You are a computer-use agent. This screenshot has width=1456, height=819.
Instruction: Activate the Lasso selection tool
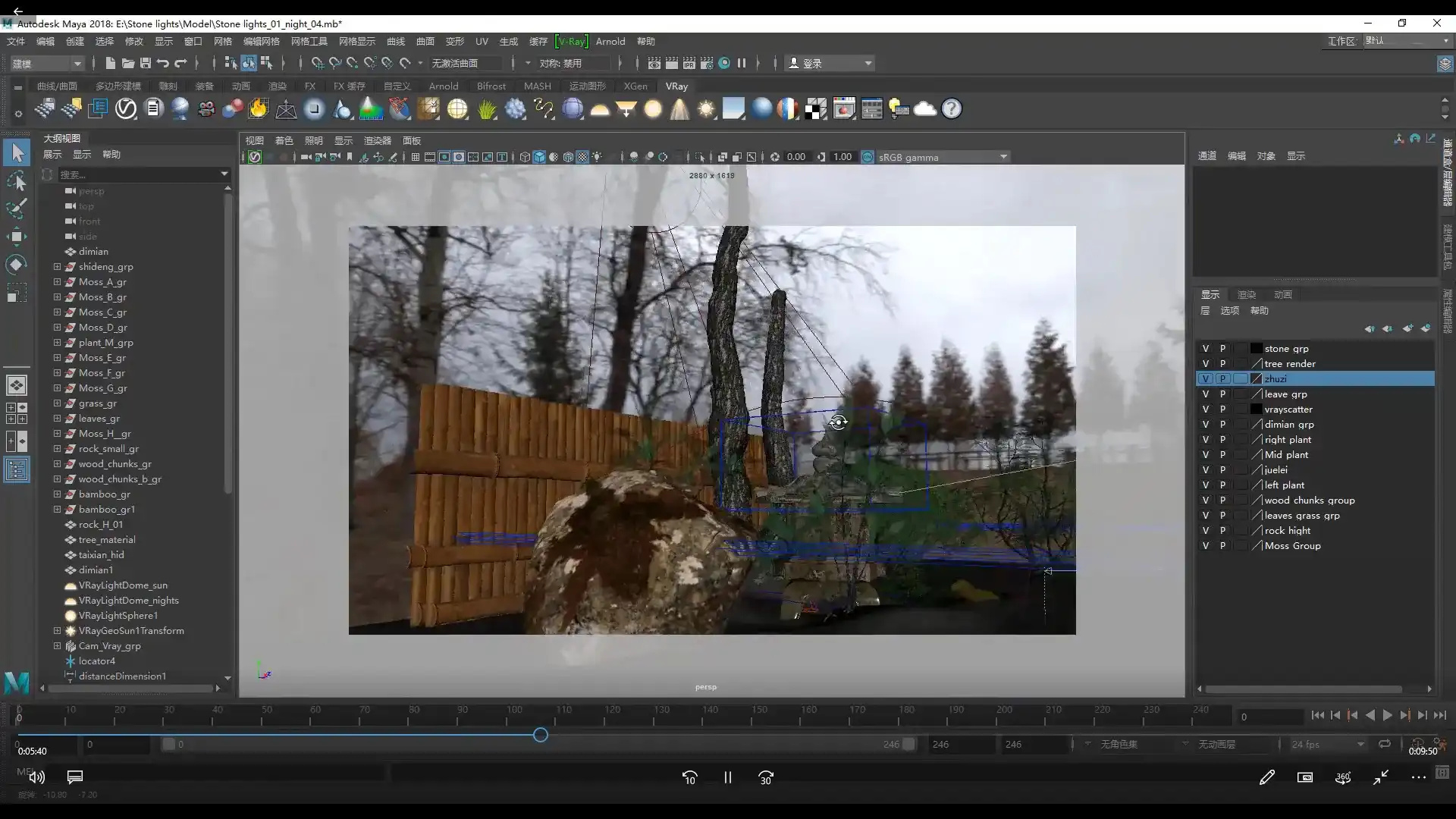coord(17,181)
